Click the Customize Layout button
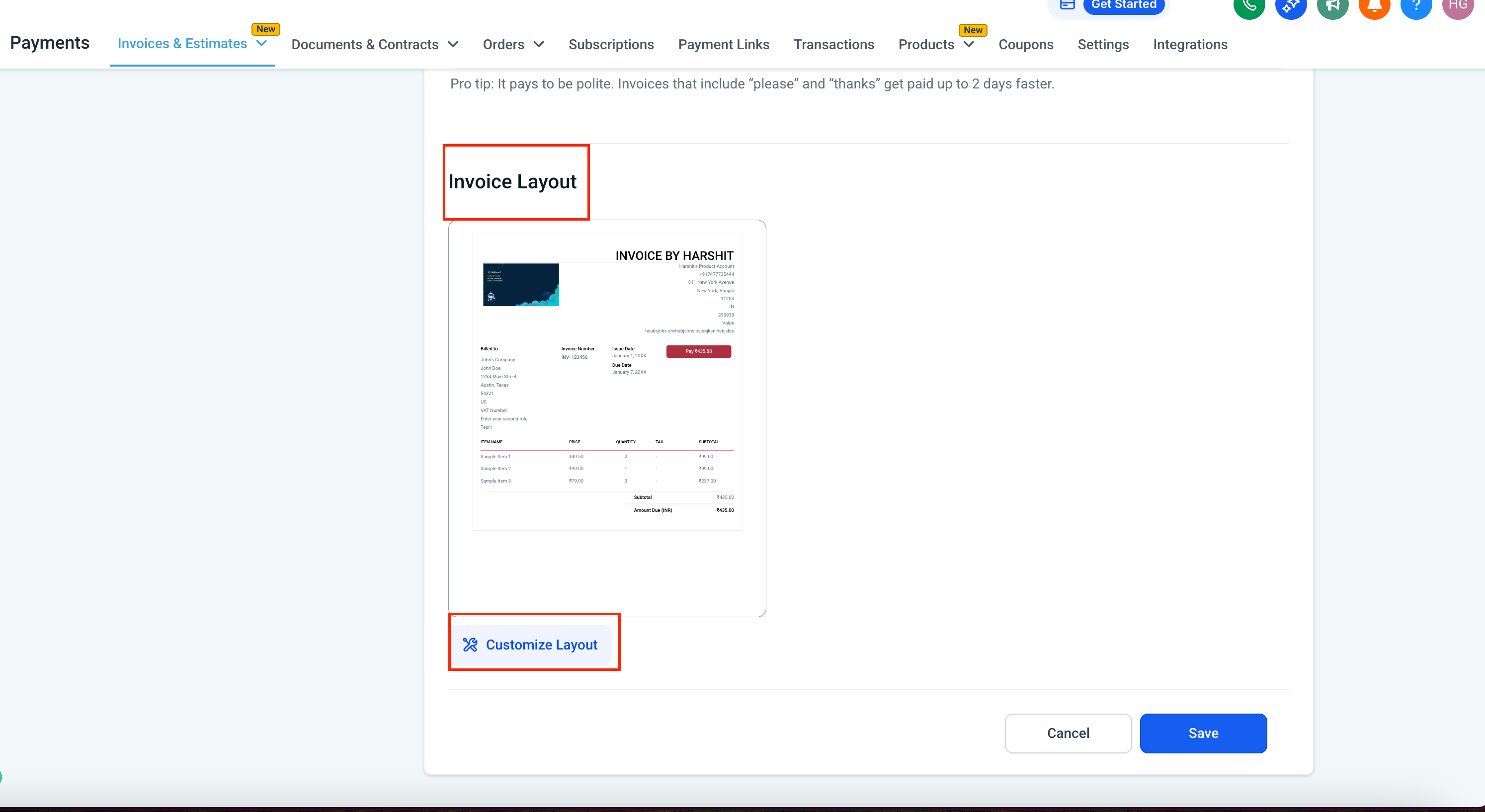This screenshot has height=812, width=1485. click(530, 645)
